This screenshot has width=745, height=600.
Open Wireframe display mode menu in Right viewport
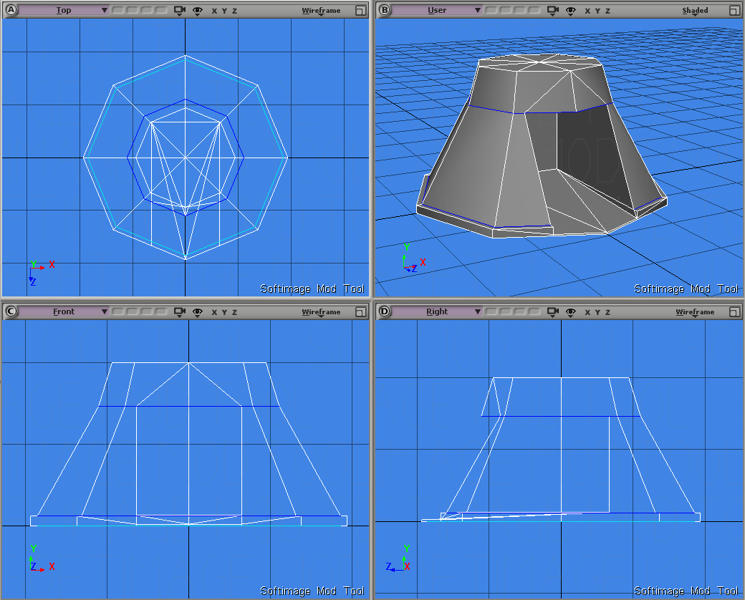(x=695, y=312)
